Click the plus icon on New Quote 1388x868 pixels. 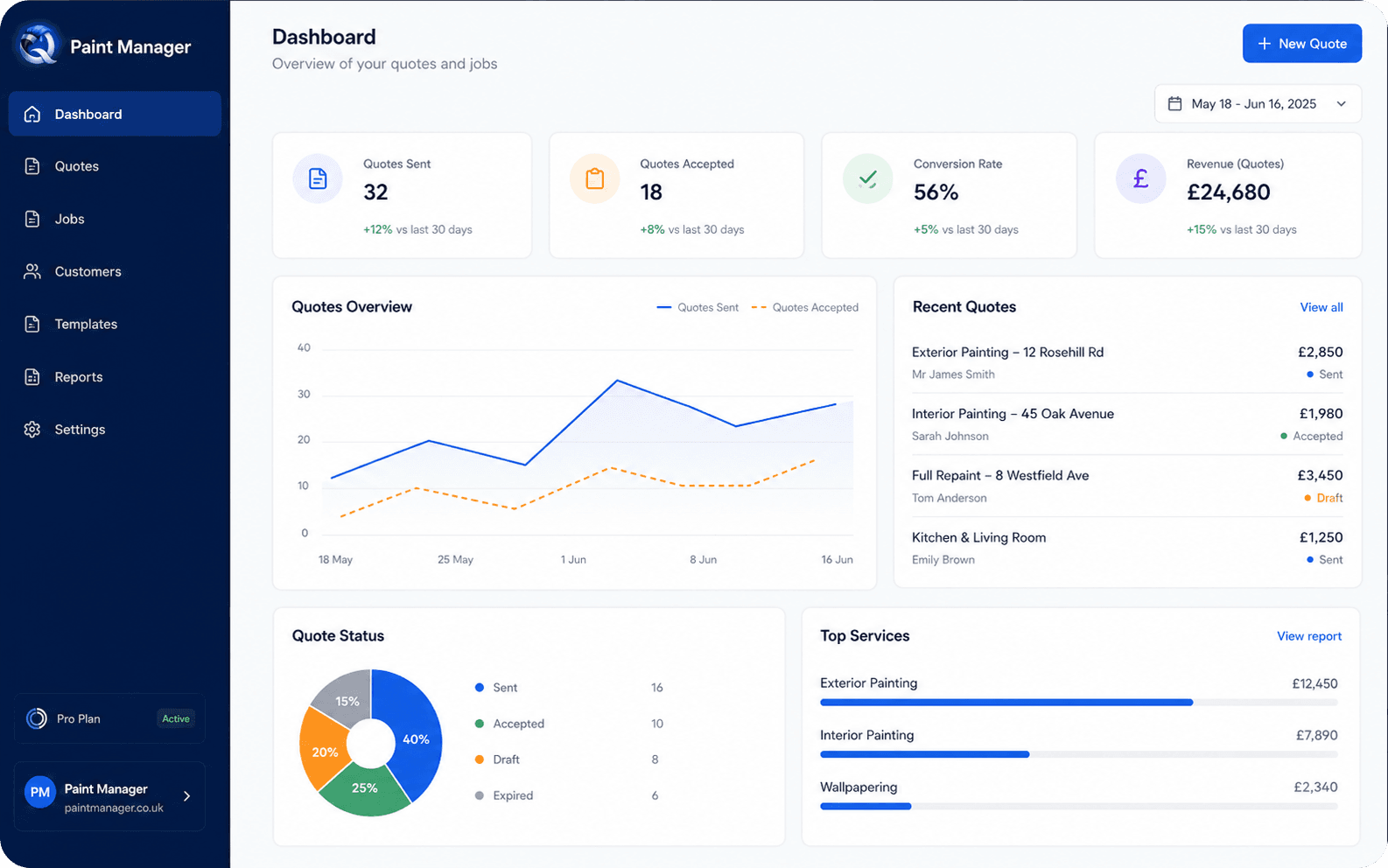[1265, 44]
